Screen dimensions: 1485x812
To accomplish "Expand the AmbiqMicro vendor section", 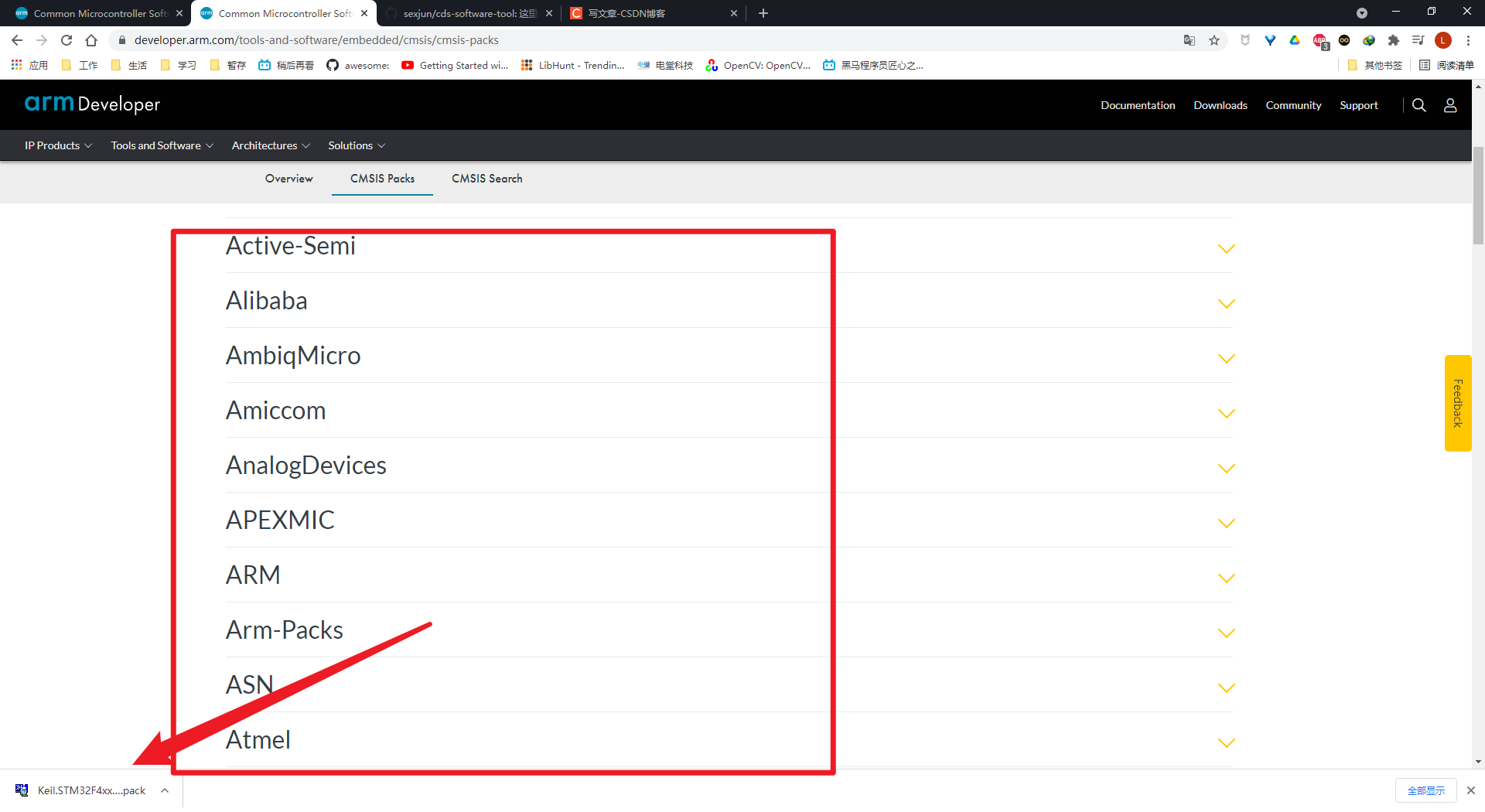I will click(1226, 359).
